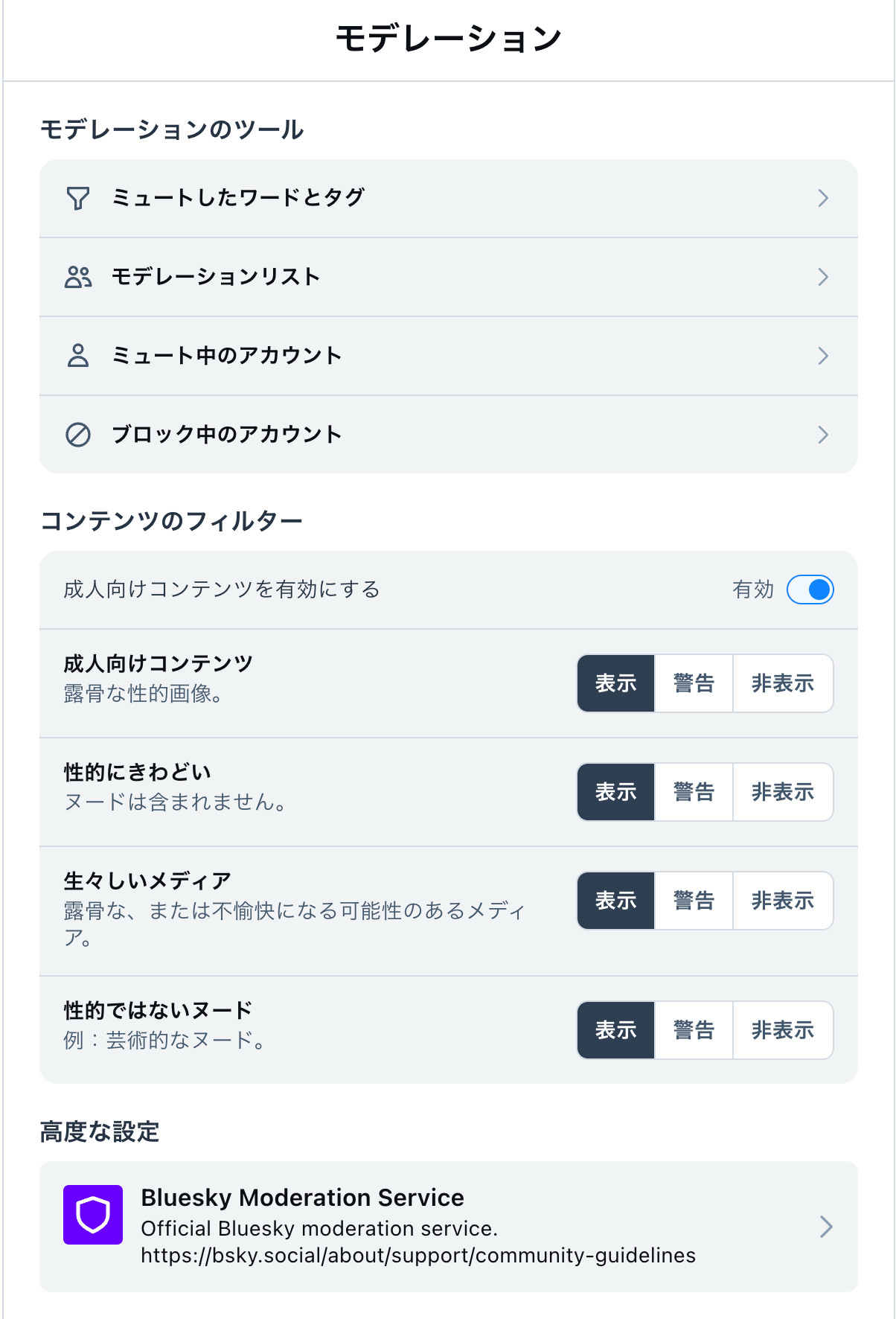Set 性的にきわどい to 非表示
Viewport: 896px width, 1319px height.
click(782, 792)
